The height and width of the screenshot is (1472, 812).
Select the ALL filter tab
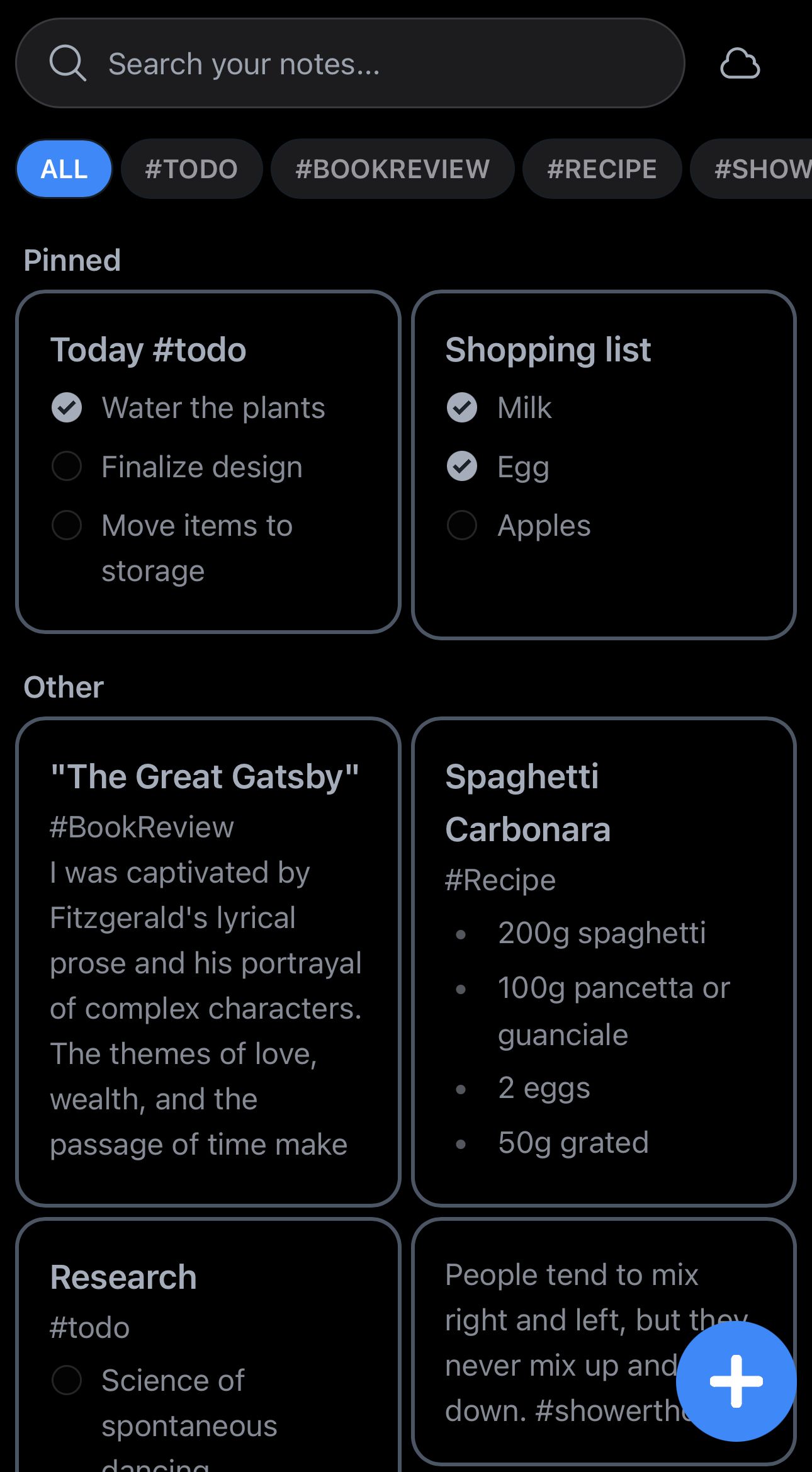tap(64, 169)
